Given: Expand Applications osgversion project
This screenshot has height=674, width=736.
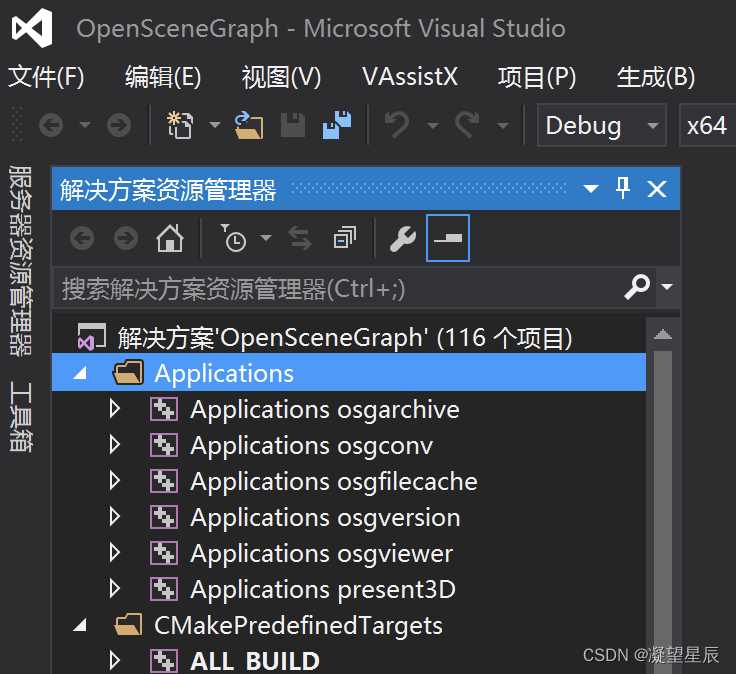Looking at the screenshot, I should tap(115, 517).
